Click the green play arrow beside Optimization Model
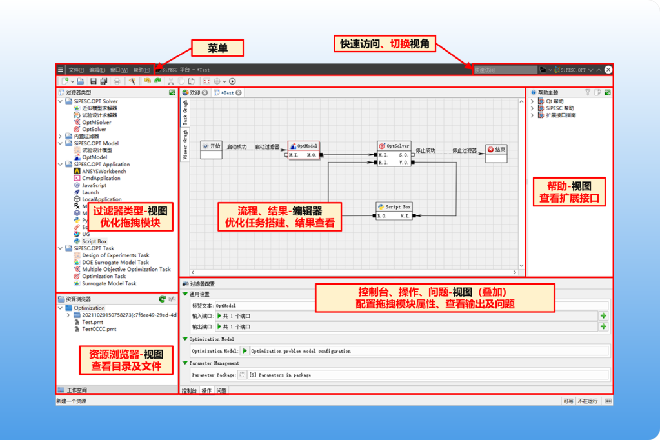 tap(245, 351)
